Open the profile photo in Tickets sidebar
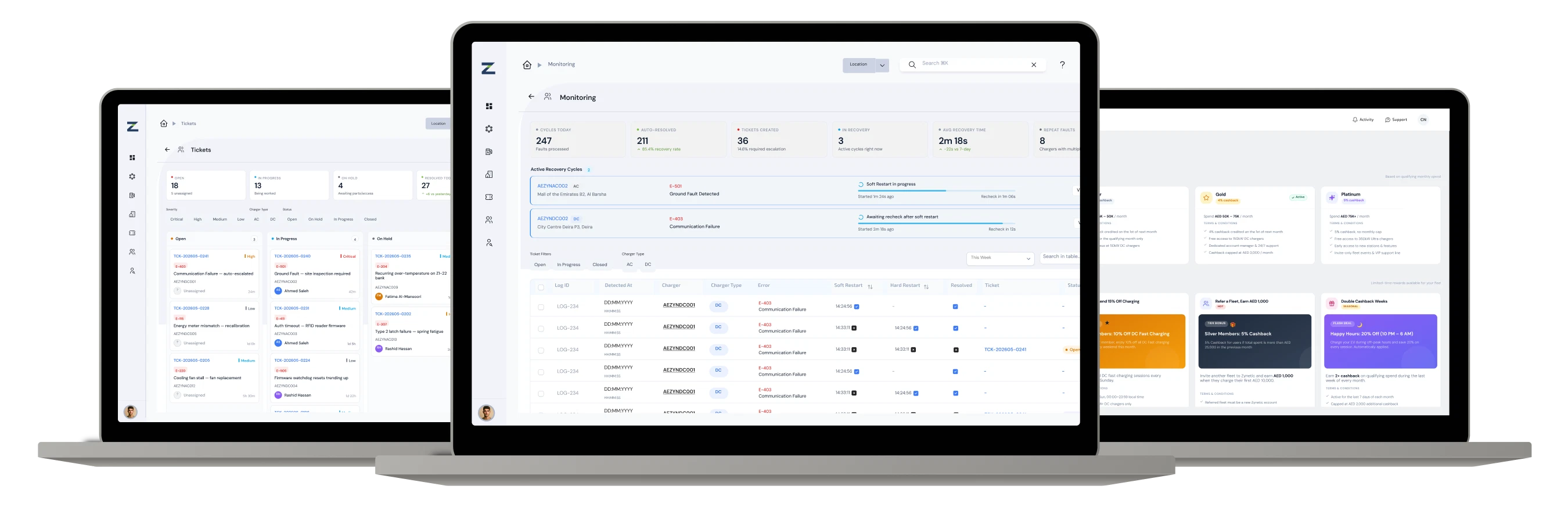The image size is (1568, 511). 130,412
